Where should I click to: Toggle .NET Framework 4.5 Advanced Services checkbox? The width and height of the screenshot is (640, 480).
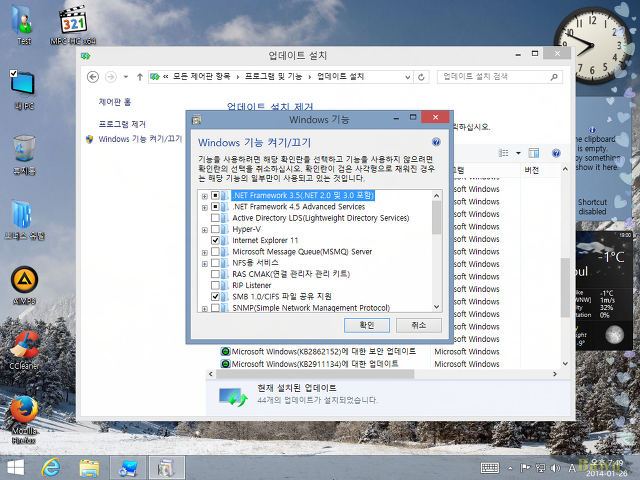215,207
